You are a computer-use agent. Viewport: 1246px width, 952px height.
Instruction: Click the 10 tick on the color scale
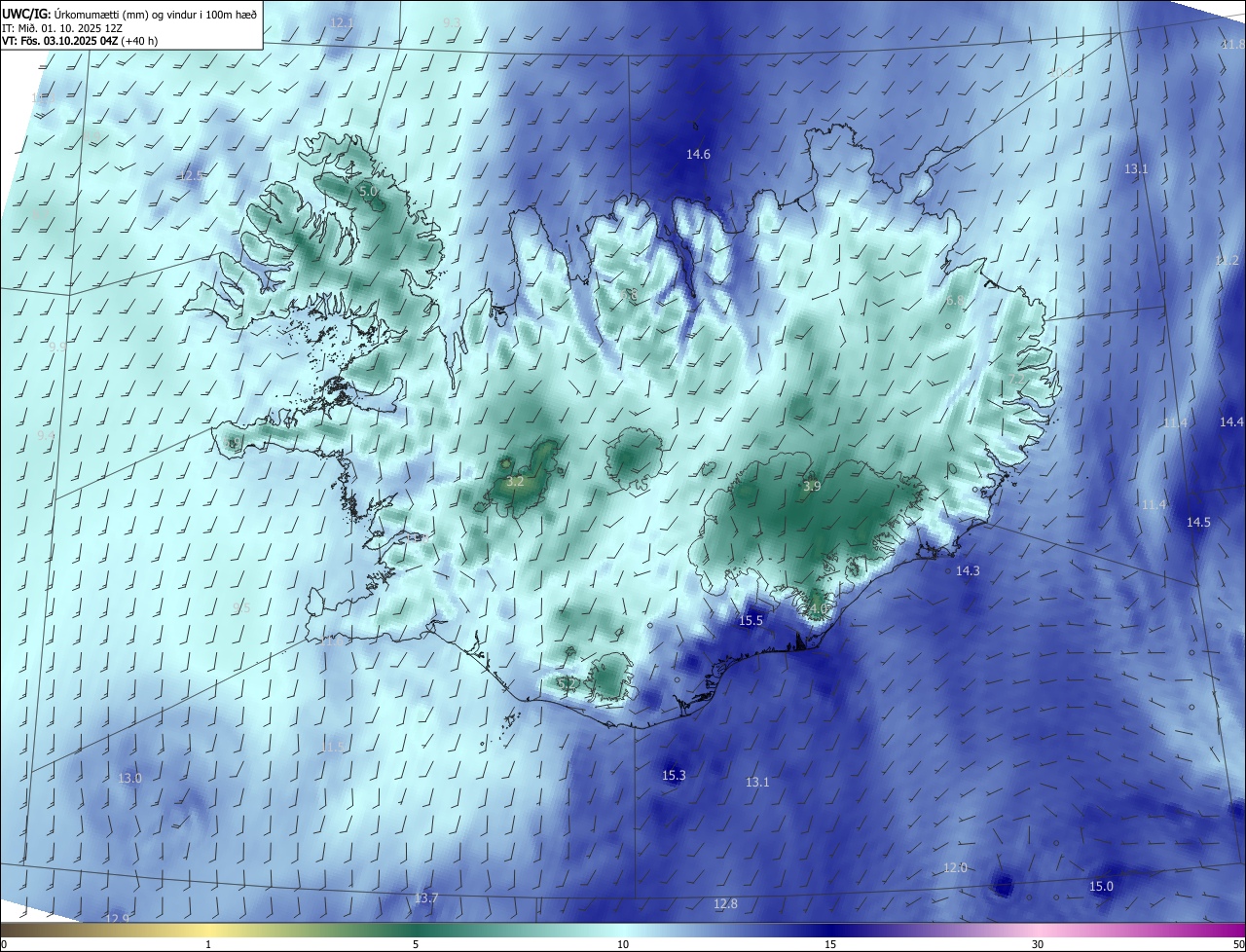click(x=623, y=944)
